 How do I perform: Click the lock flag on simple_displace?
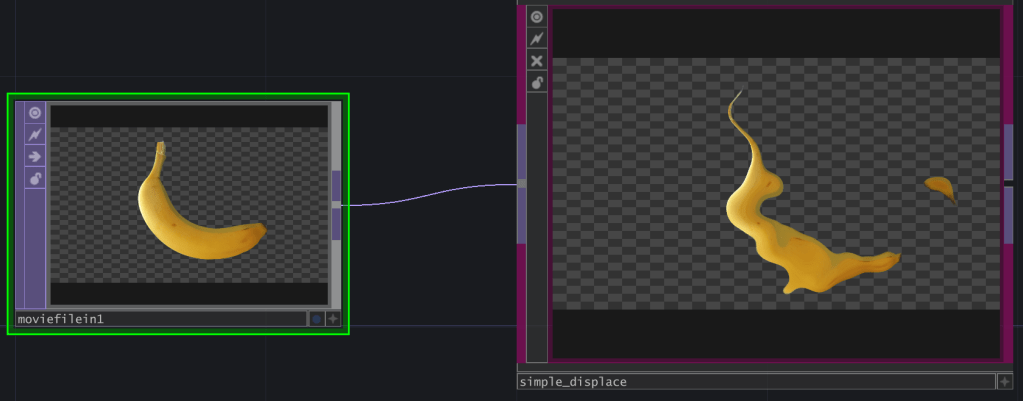[537, 83]
